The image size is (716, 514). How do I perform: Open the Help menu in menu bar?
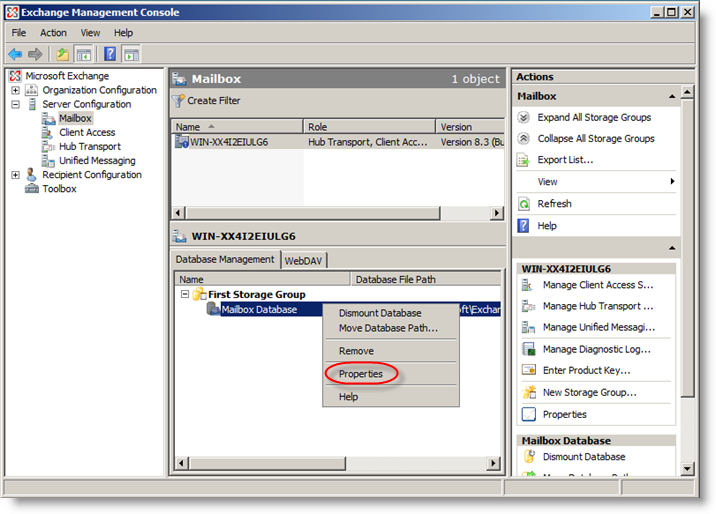coord(123,33)
